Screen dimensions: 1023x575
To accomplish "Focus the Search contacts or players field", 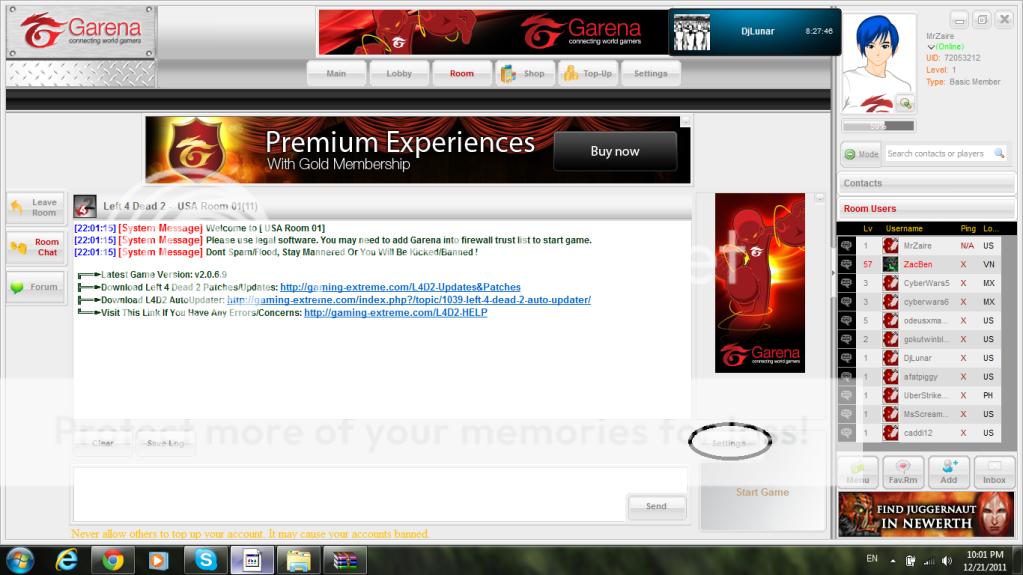I will tap(938, 154).
